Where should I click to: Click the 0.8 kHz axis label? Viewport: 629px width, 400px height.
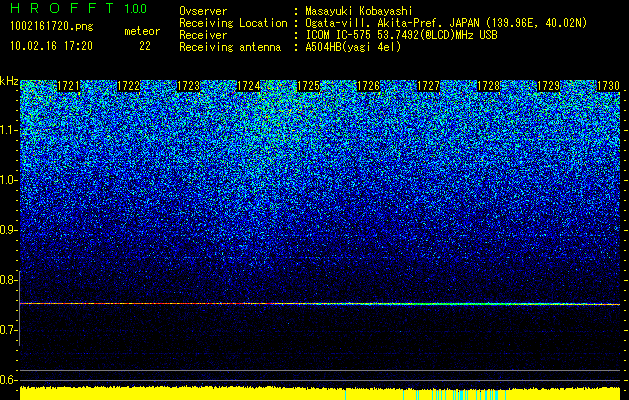(8, 280)
